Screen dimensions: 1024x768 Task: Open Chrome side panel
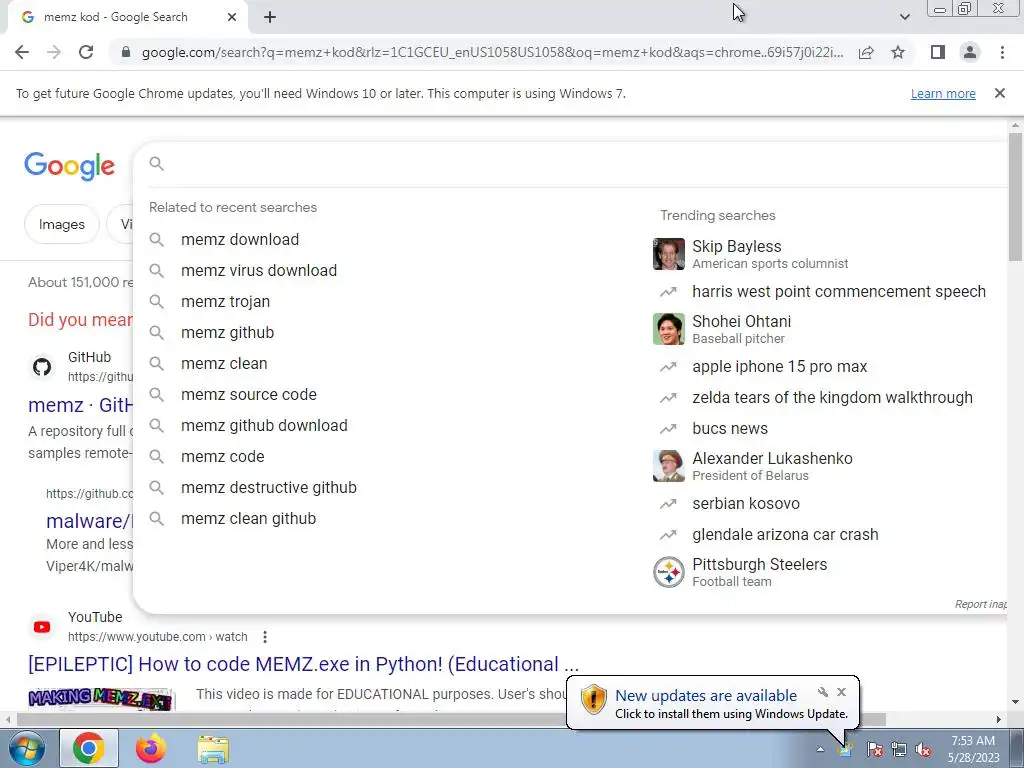point(938,52)
